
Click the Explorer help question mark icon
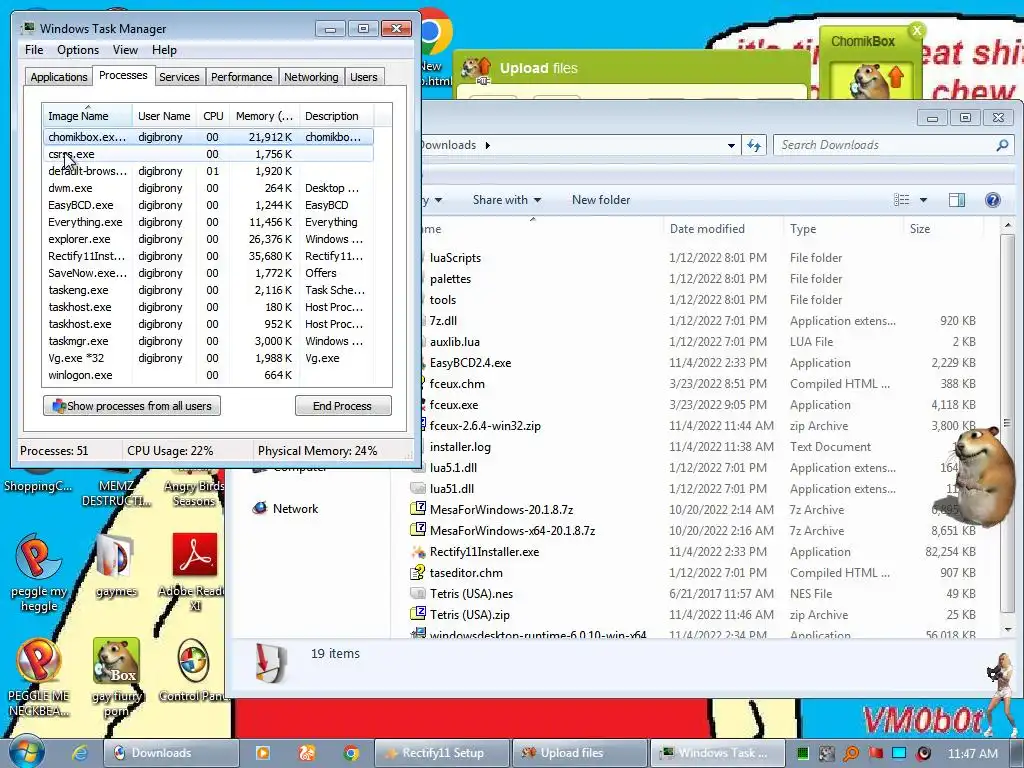point(992,200)
